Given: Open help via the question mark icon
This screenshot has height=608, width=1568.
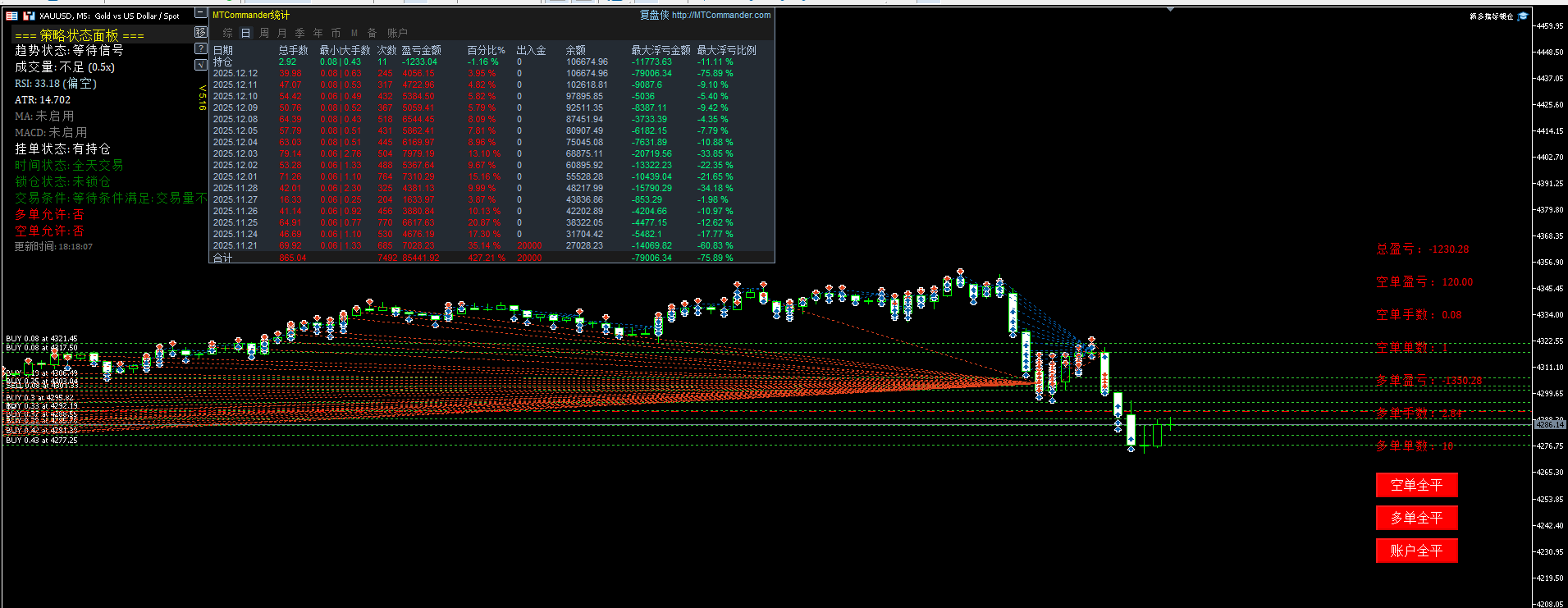Looking at the screenshot, I should click(x=201, y=48).
